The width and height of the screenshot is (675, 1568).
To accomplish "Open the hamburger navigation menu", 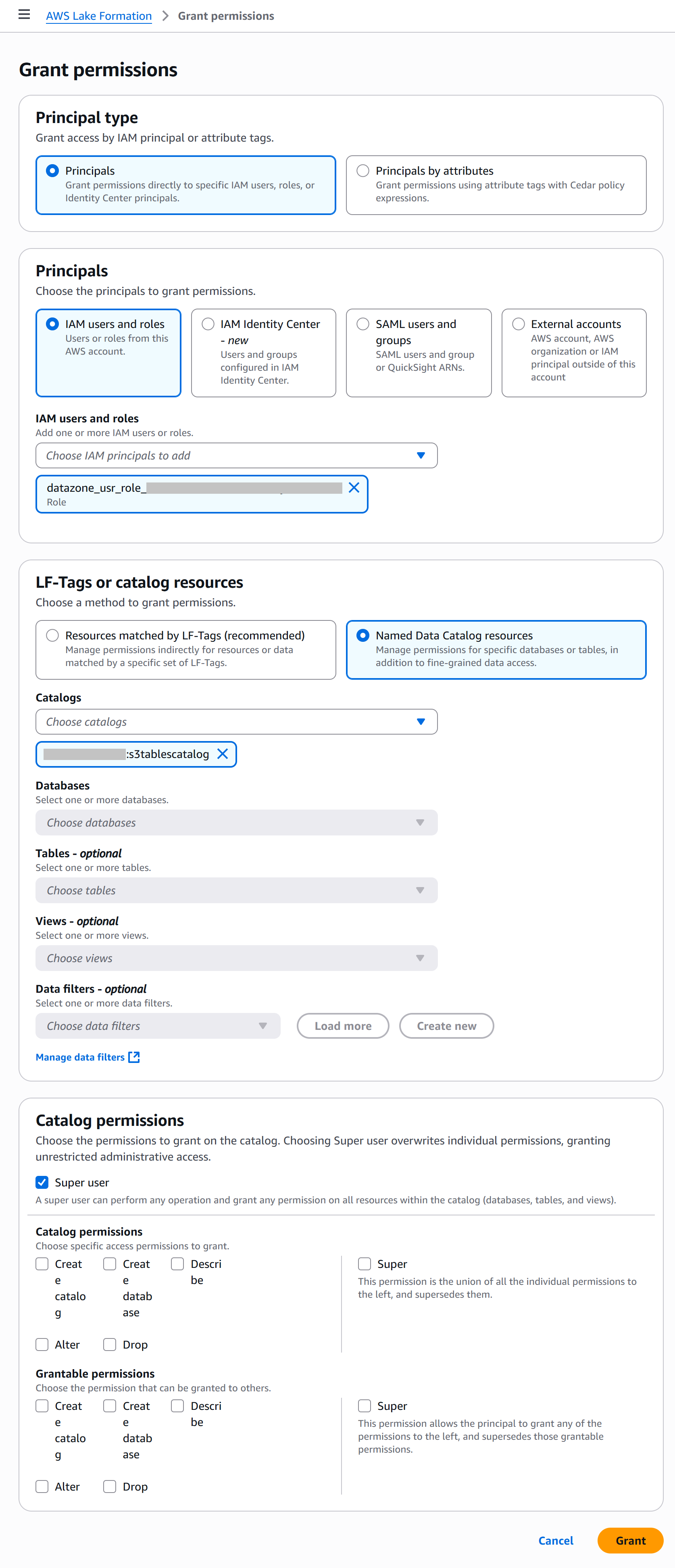I will click(x=24, y=15).
